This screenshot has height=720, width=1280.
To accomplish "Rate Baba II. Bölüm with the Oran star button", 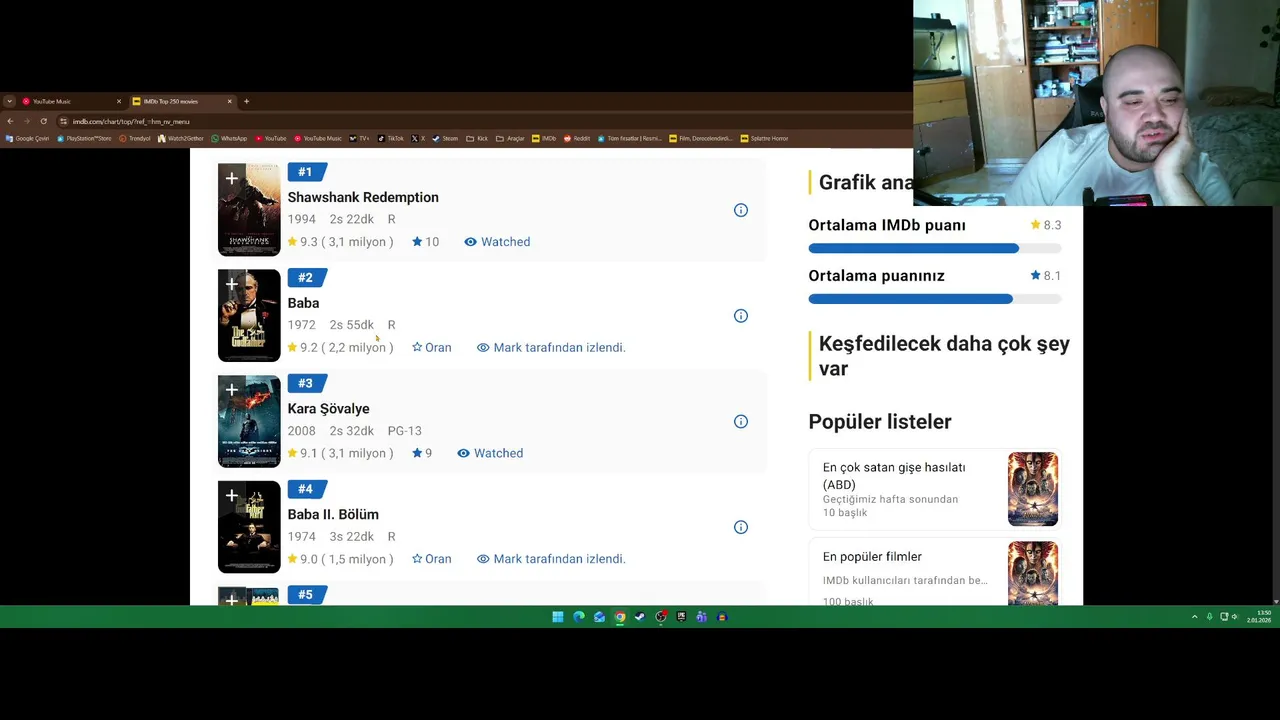I will coord(432,559).
